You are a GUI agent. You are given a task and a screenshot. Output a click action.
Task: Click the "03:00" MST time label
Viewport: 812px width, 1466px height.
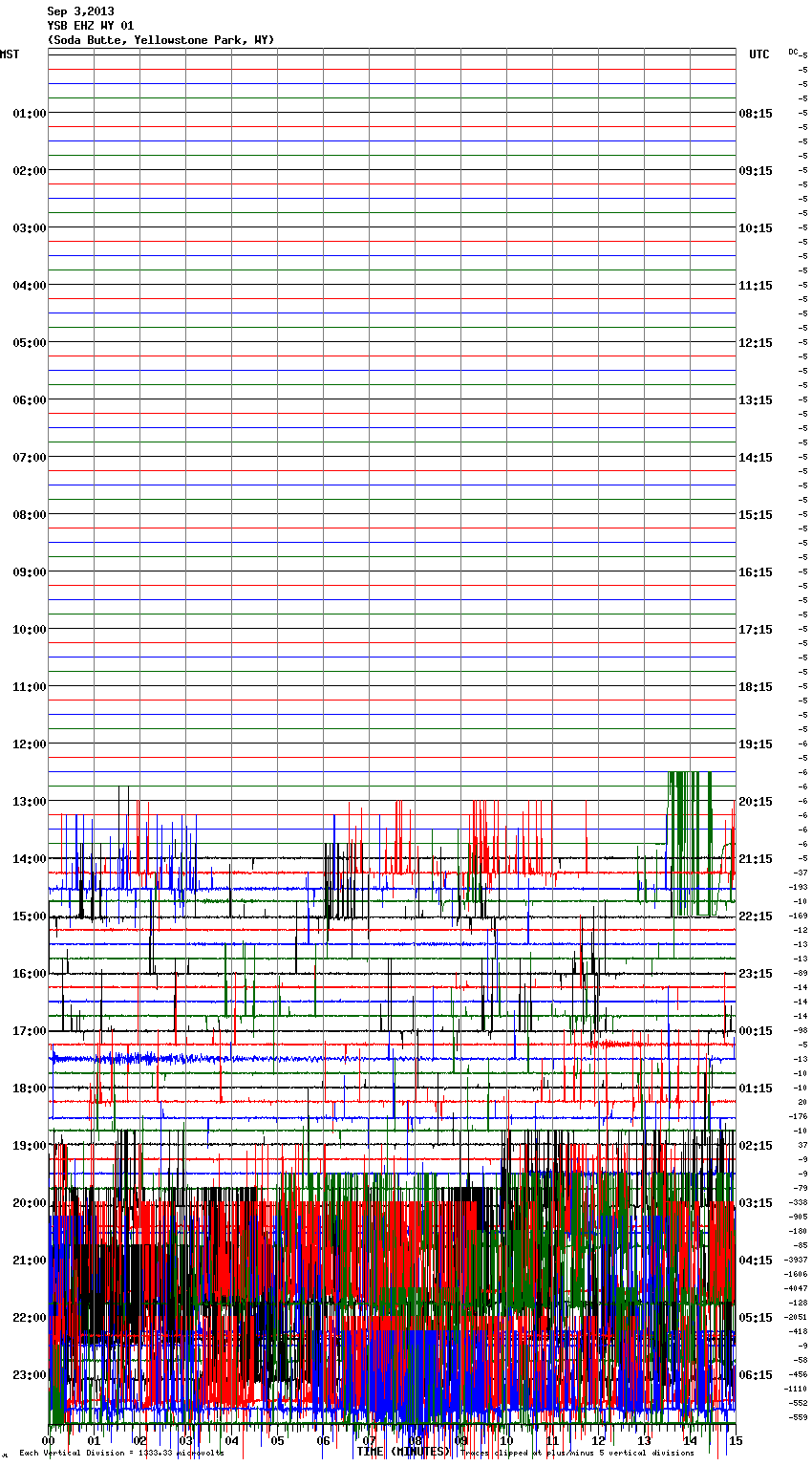[x=30, y=228]
